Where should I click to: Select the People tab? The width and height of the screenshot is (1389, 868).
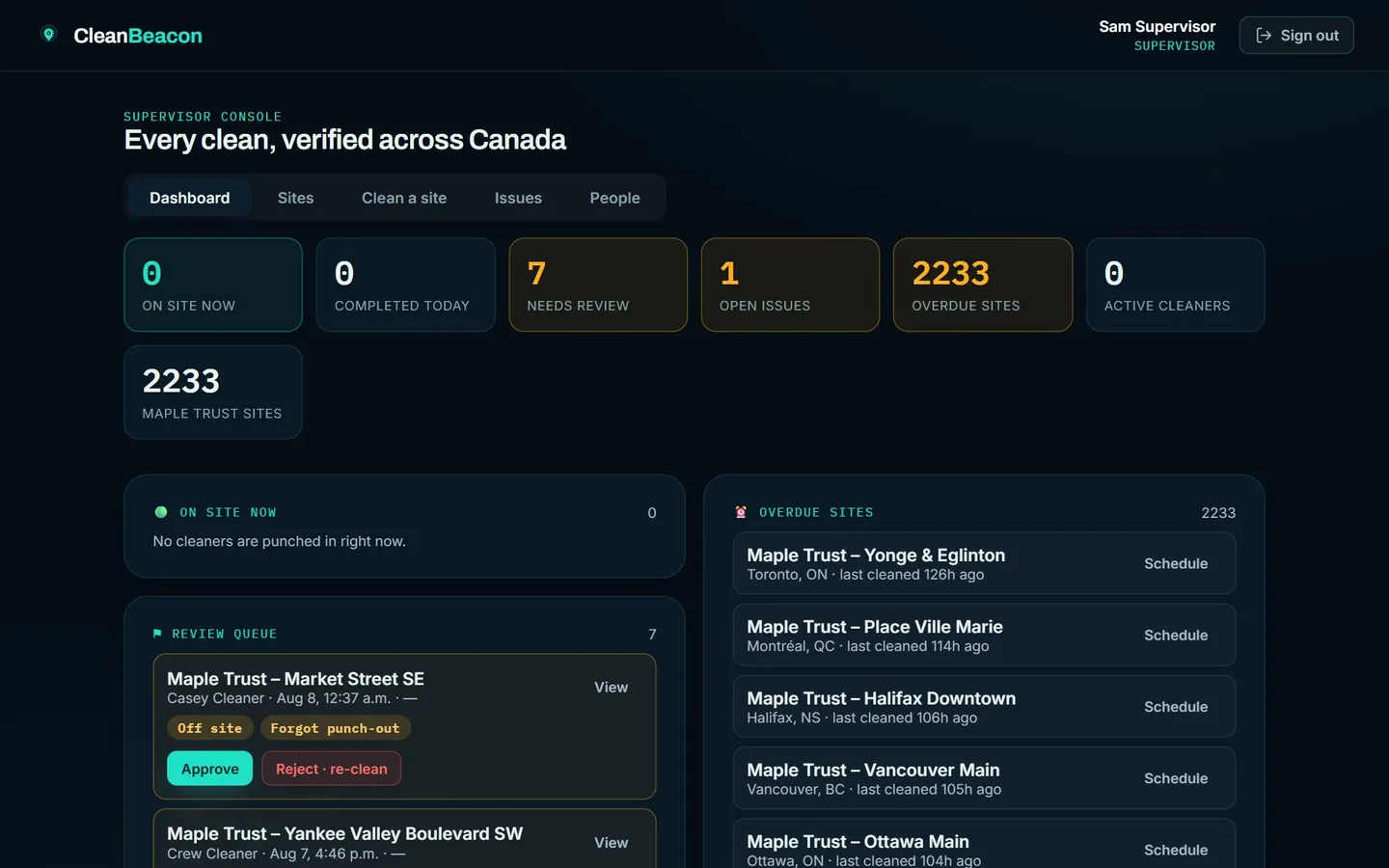[x=615, y=198]
